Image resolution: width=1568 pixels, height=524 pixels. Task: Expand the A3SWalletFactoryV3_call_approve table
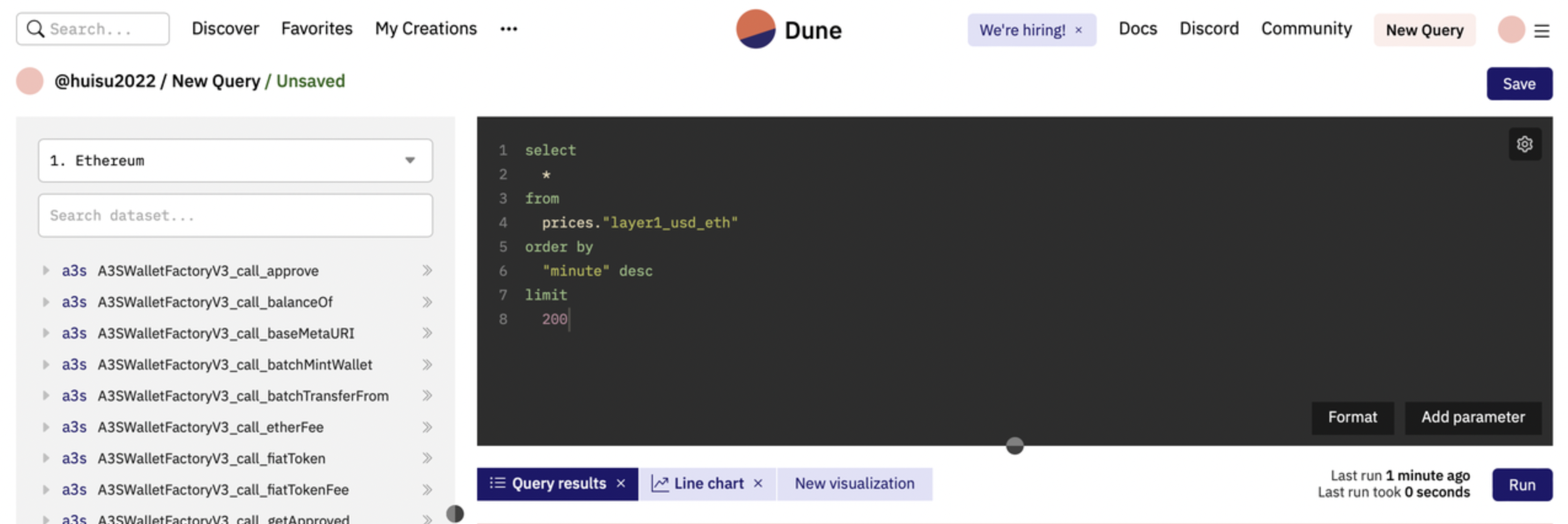coord(46,271)
